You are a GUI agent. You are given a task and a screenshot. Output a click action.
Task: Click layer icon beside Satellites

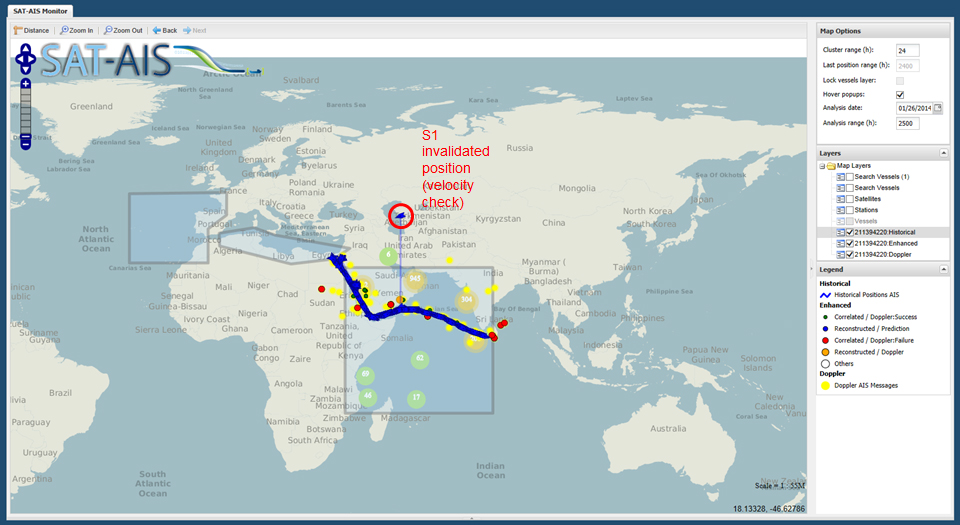point(841,199)
